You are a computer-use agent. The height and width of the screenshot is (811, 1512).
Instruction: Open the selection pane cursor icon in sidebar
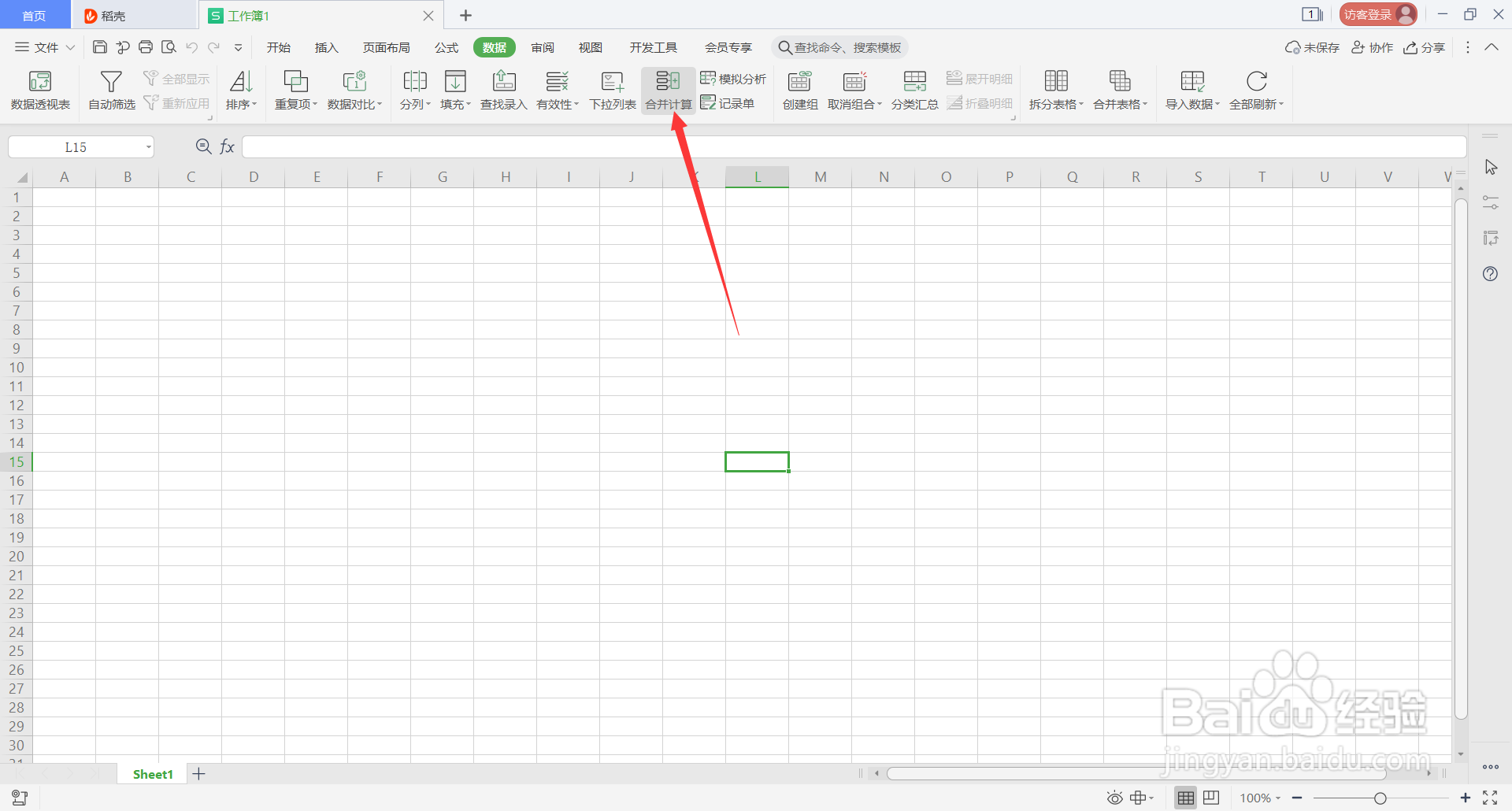pos(1491,168)
